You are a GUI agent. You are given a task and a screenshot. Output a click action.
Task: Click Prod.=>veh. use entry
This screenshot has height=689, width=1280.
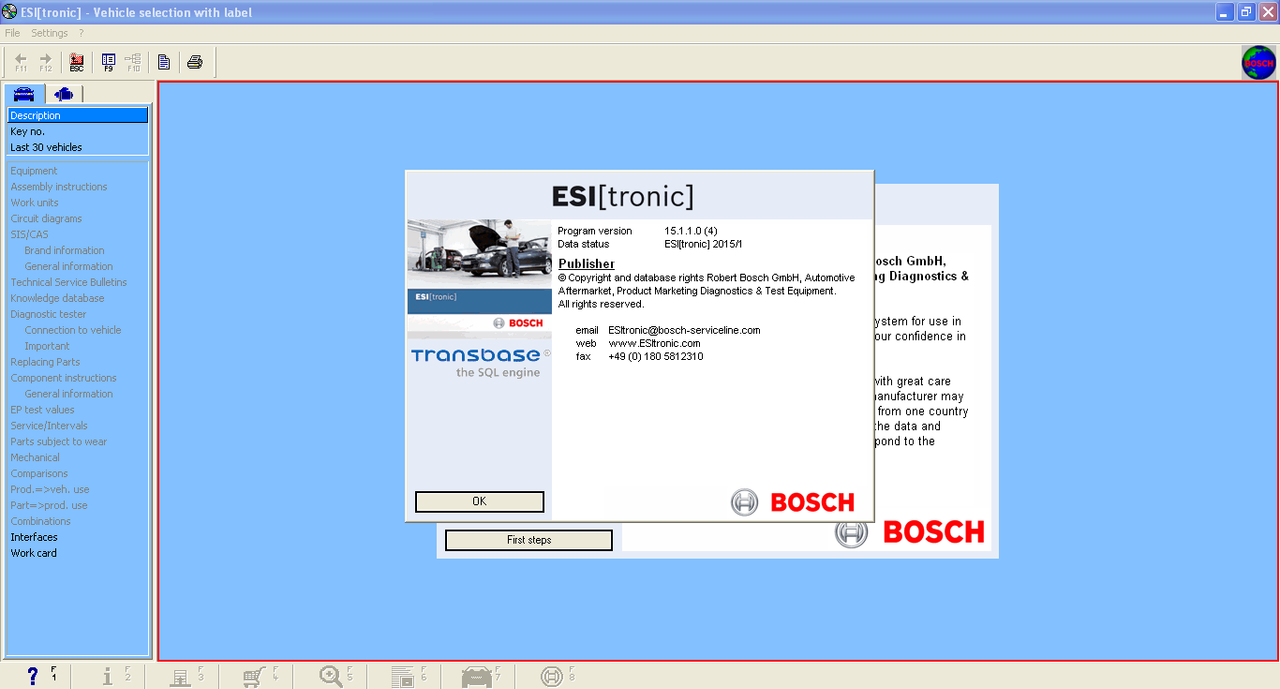tap(50, 490)
